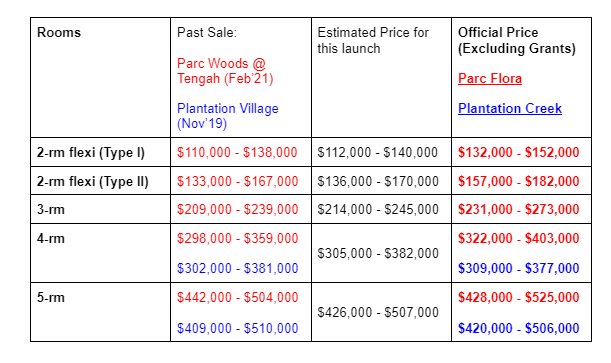The width and height of the screenshot is (611, 363).
Task: Click the $110,000 - $138,000 past sale cell
Action: 237,152
